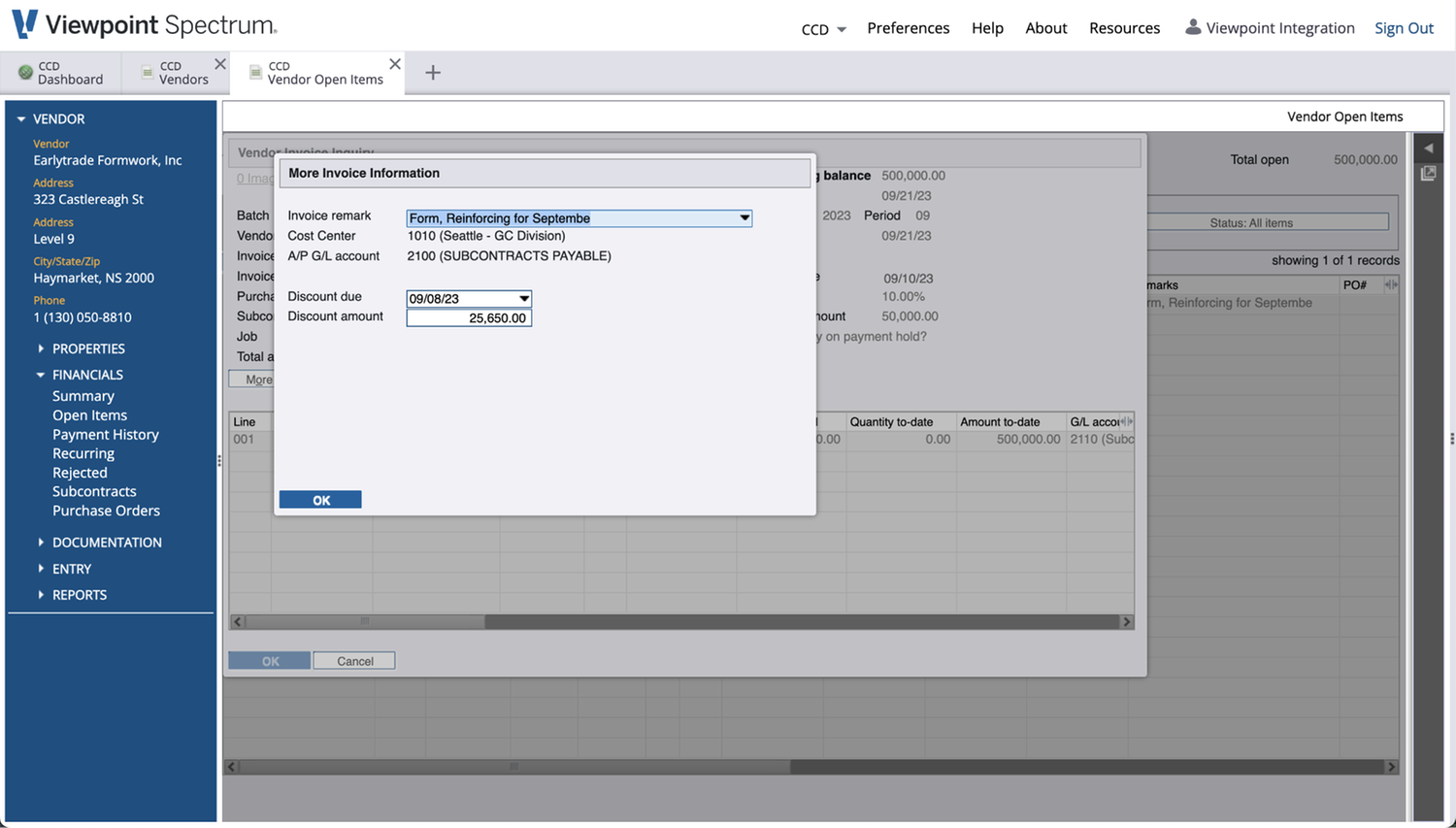The image size is (1456, 828).
Task: Sign out of Viewpoint Spectrum
Action: 1404,28
